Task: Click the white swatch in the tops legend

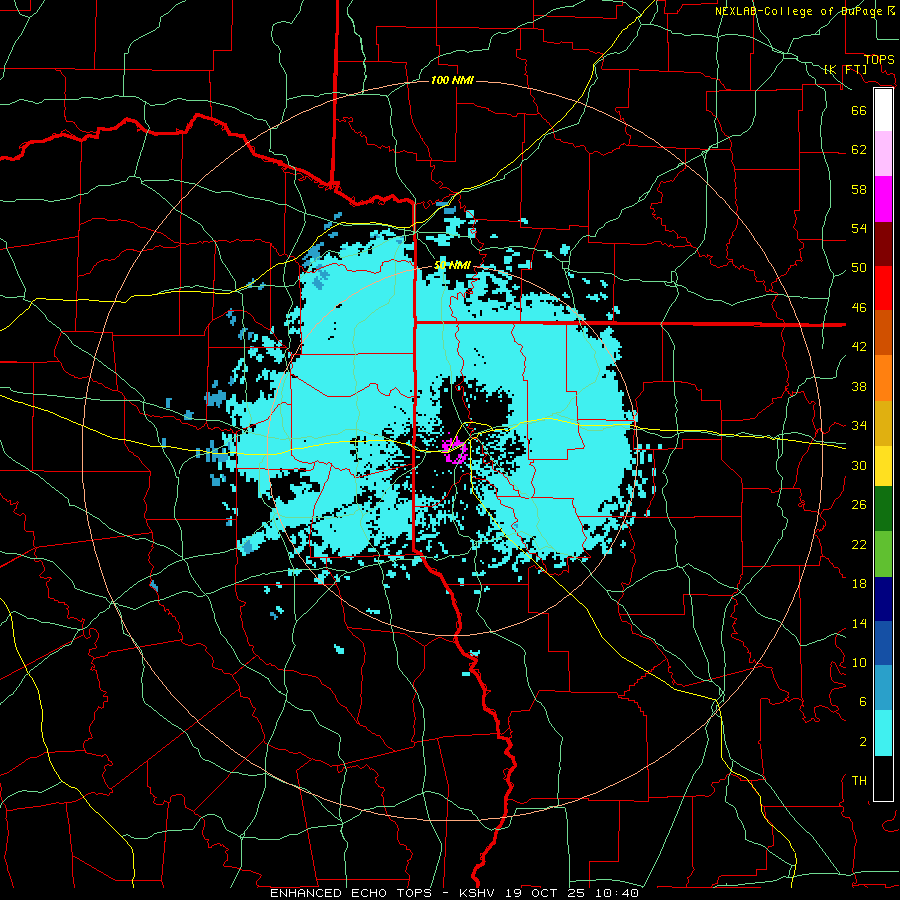Action: pos(883,110)
